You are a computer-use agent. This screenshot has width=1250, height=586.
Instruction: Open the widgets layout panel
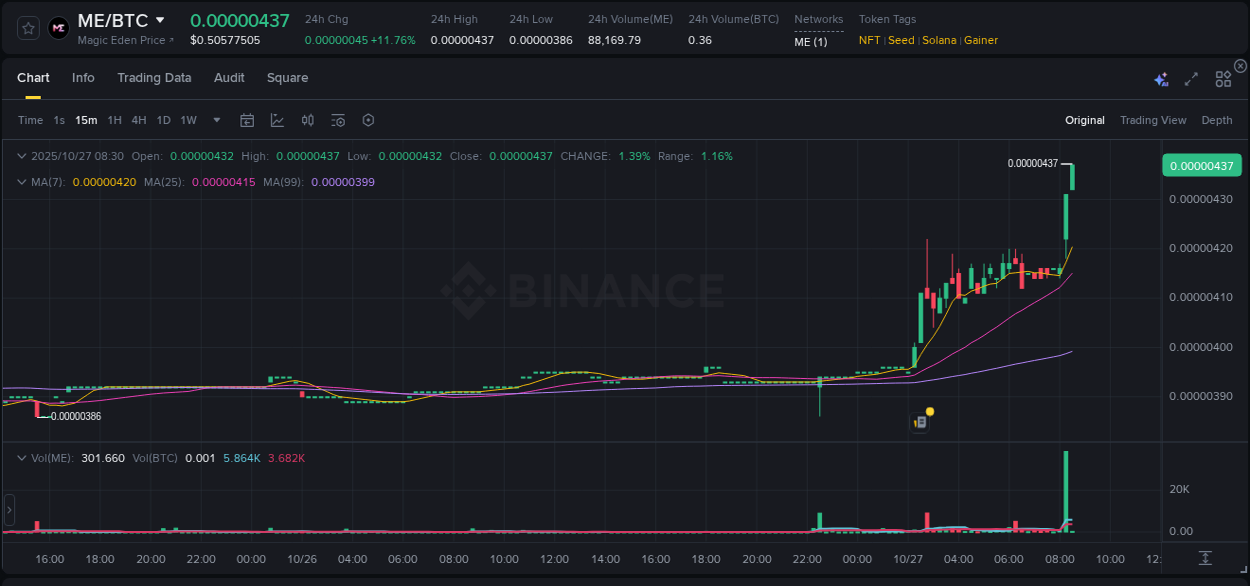[x=1222, y=78]
